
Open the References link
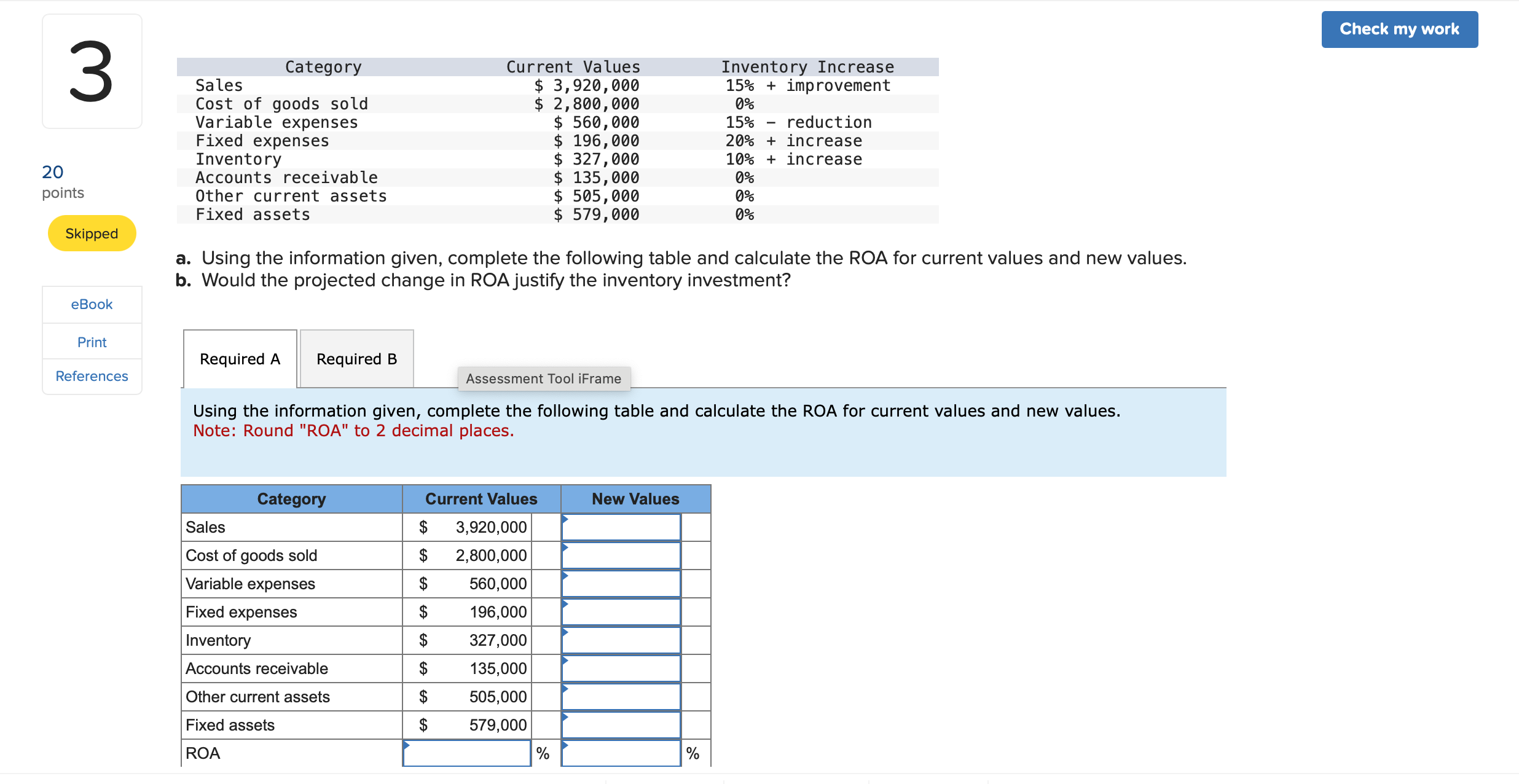coord(92,376)
